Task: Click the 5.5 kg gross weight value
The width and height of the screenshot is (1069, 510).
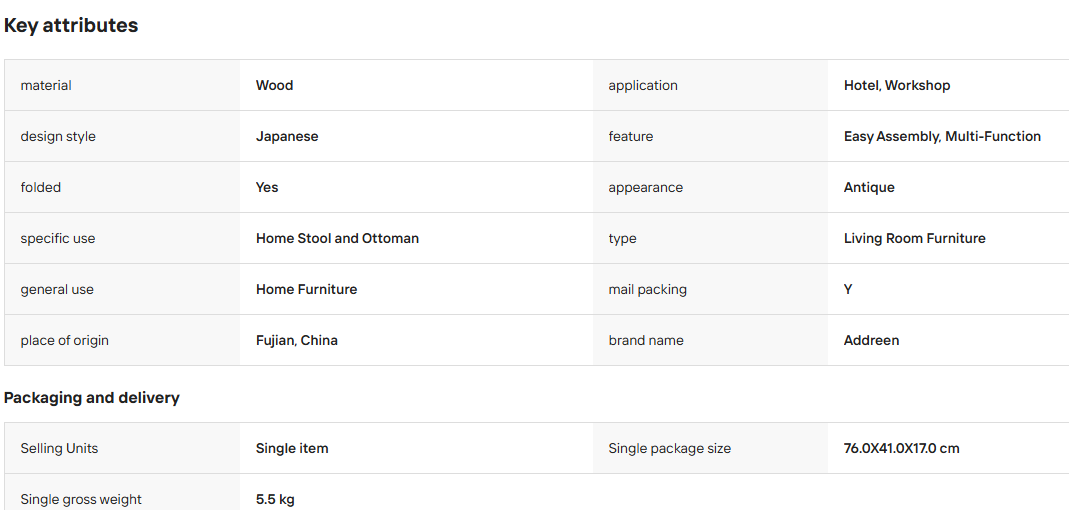Action: click(x=275, y=499)
